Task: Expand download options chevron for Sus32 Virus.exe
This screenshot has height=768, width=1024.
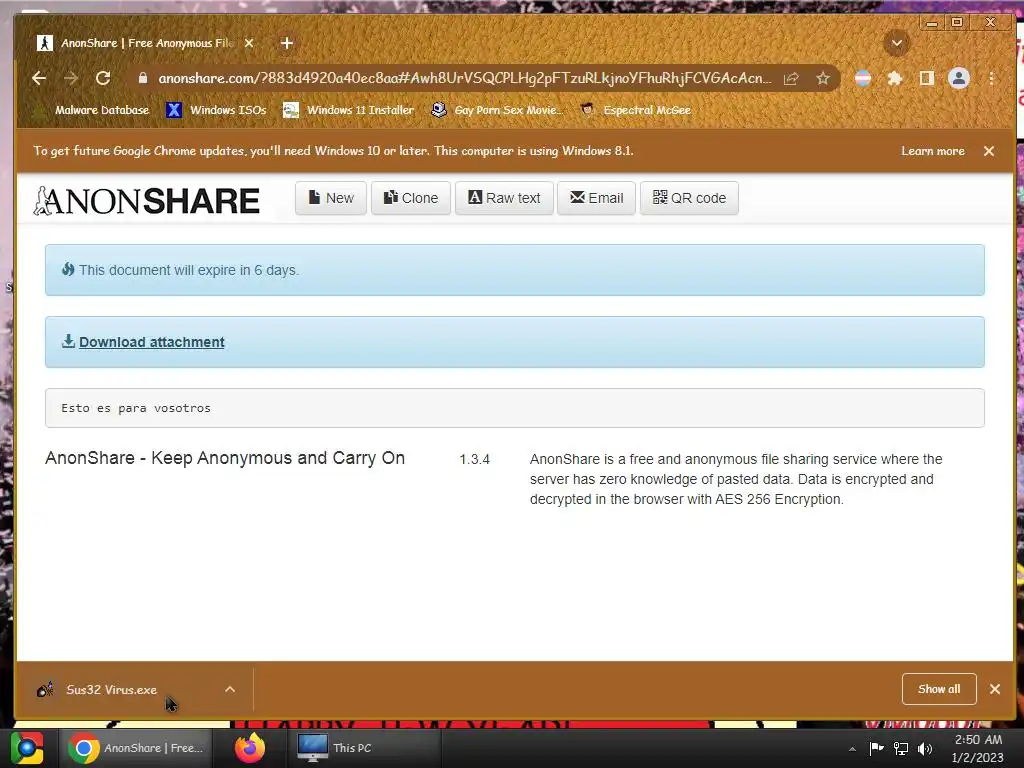Action: click(x=230, y=690)
